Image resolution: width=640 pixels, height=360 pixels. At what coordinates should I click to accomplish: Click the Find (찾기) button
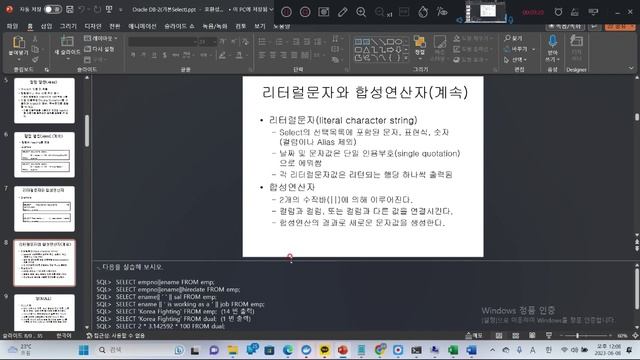pyautogui.click(x=513, y=38)
